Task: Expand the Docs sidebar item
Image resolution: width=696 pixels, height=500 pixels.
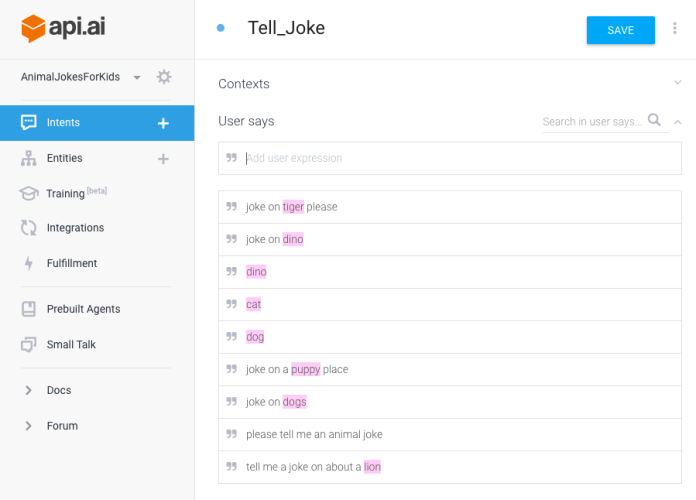Action: tap(28, 390)
